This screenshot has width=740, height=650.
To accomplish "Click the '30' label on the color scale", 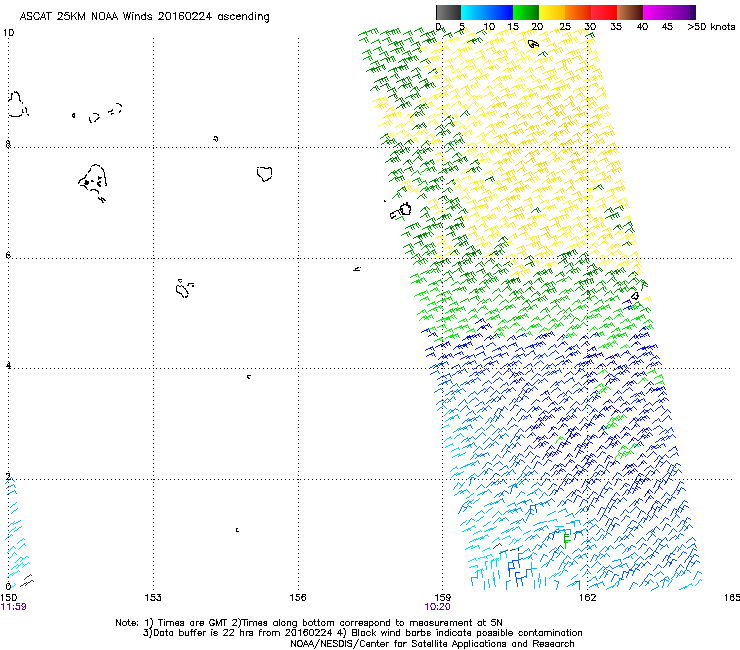I will point(590,27).
